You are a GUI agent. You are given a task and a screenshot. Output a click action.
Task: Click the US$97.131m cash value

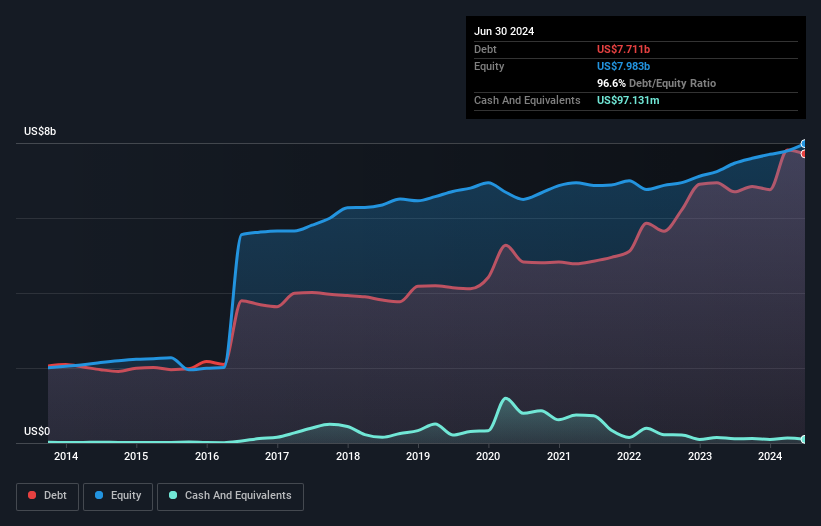(628, 100)
